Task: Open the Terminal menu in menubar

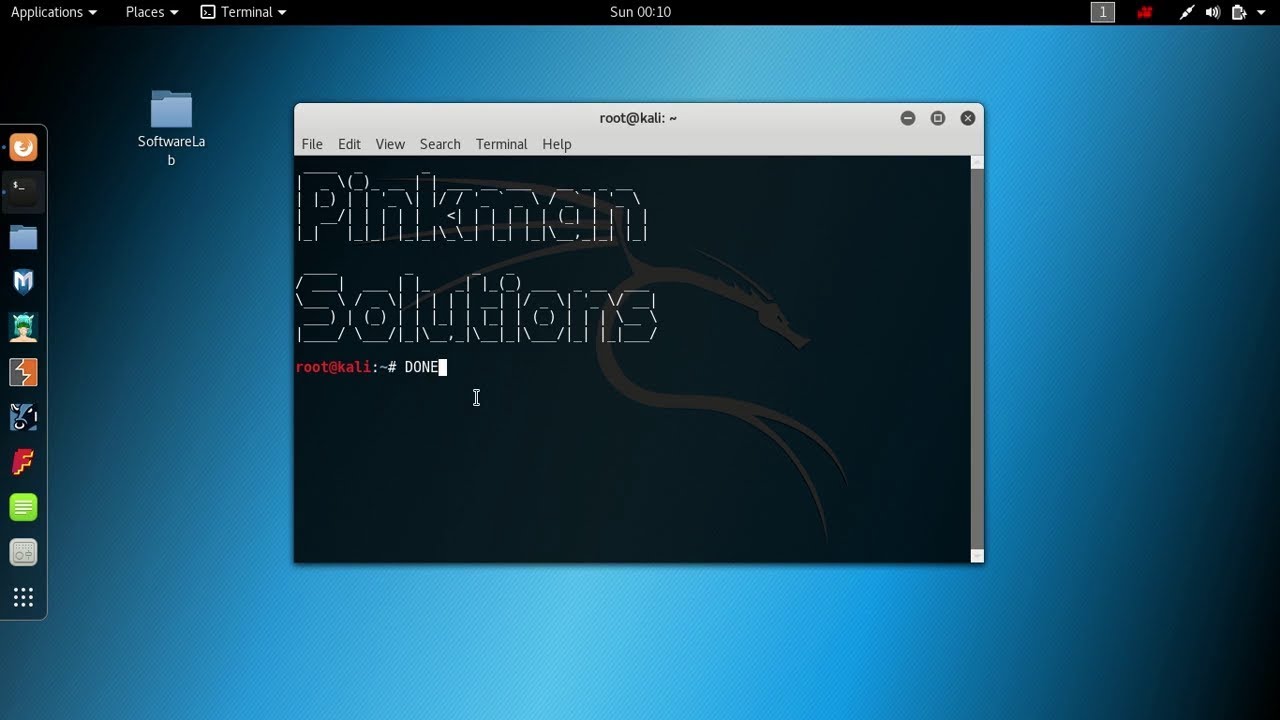Action: (x=501, y=144)
